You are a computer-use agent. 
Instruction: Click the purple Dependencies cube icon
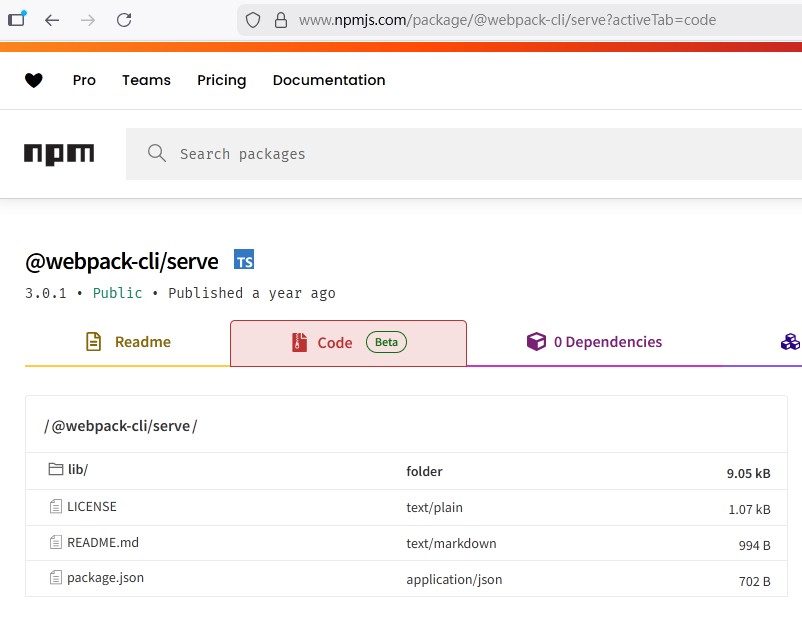(x=537, y=342)
